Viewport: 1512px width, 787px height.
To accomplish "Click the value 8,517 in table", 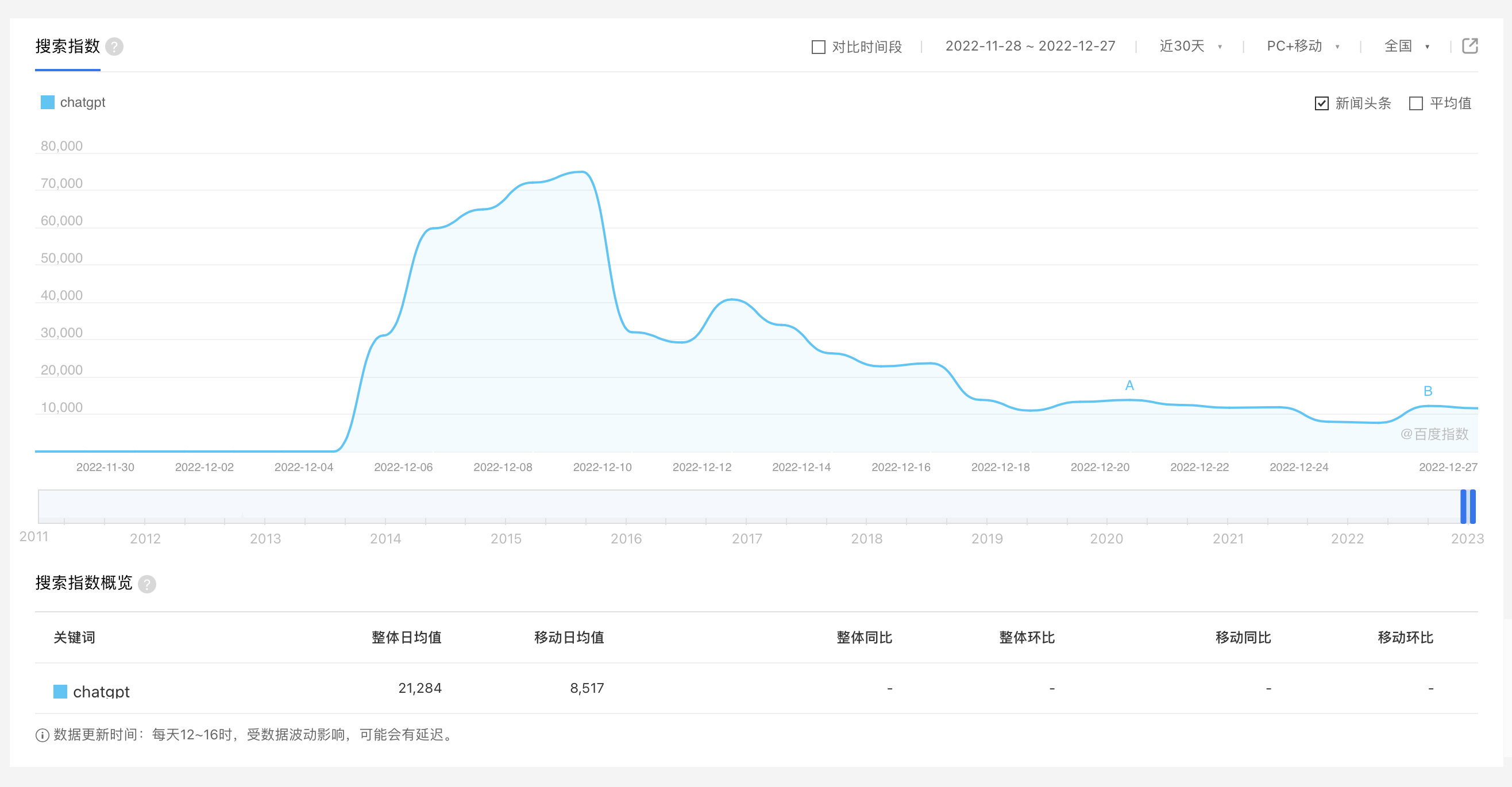I will (587, 688).
